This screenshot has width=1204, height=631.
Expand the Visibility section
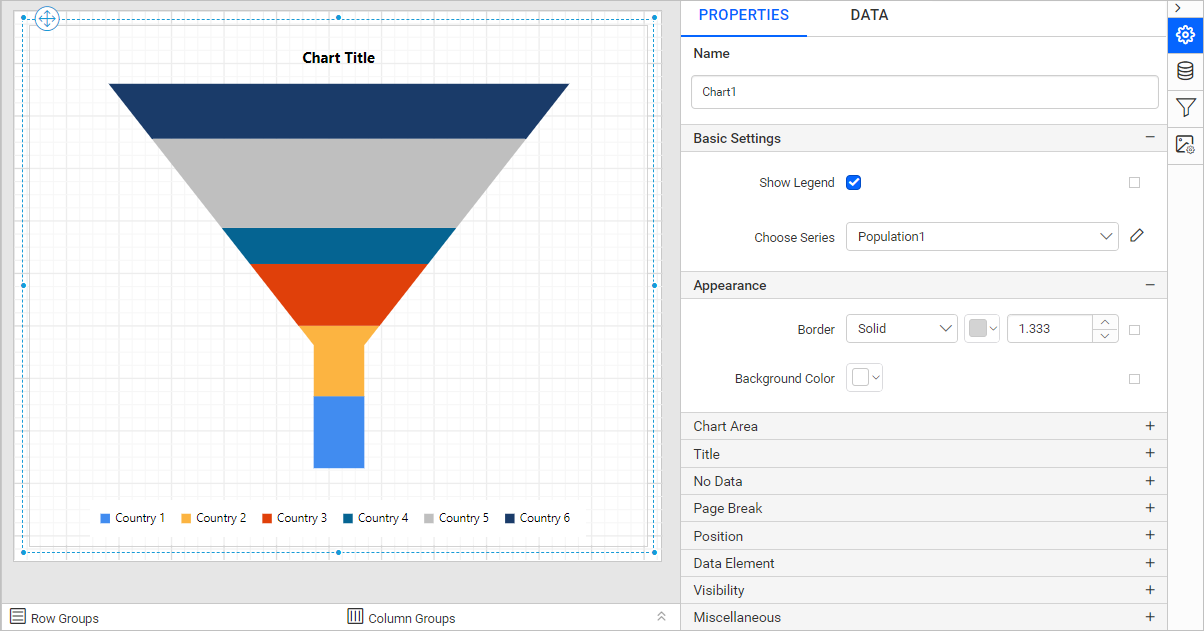pos(1150,590)
